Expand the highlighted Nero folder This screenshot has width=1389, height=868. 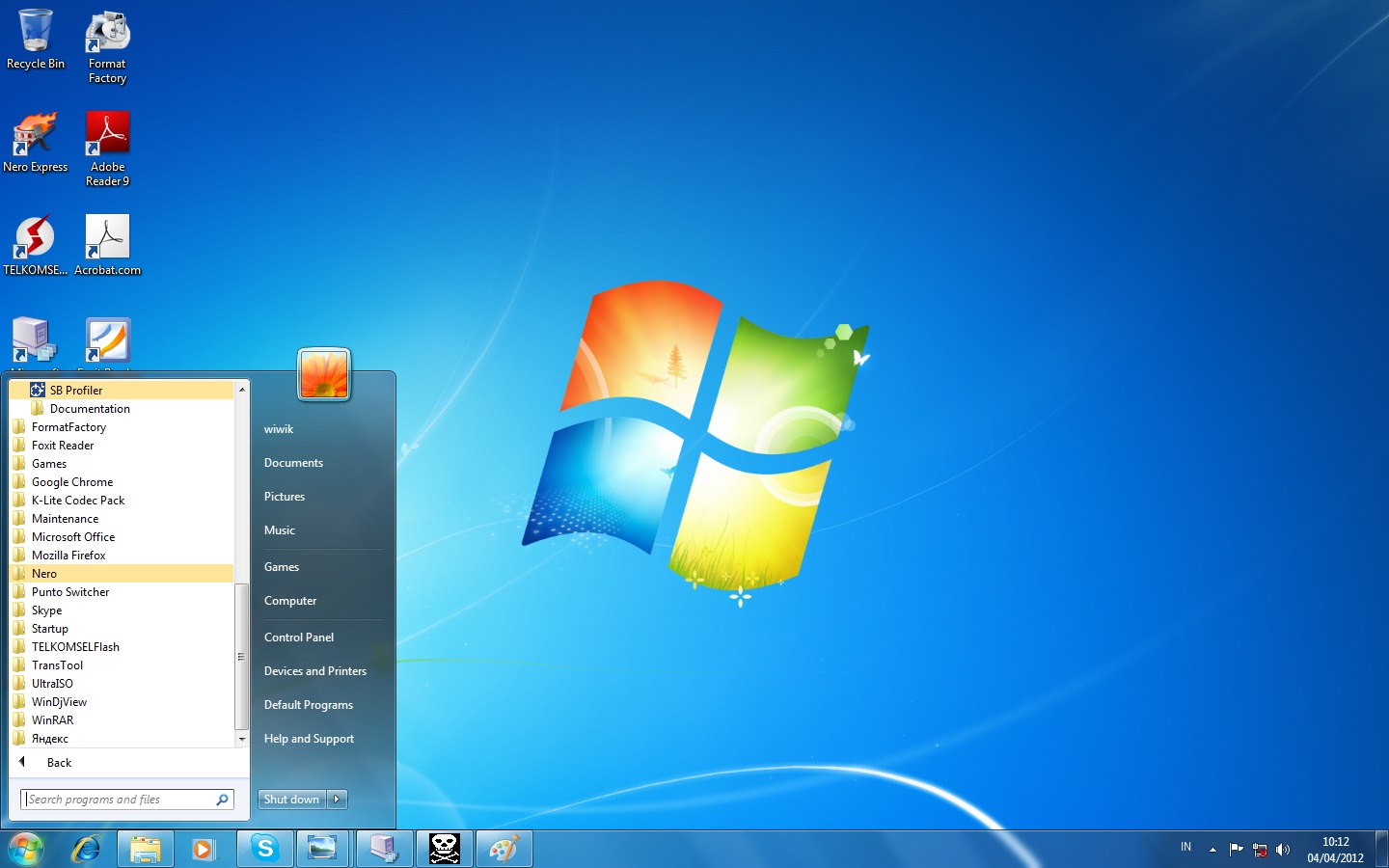(122, 573)
